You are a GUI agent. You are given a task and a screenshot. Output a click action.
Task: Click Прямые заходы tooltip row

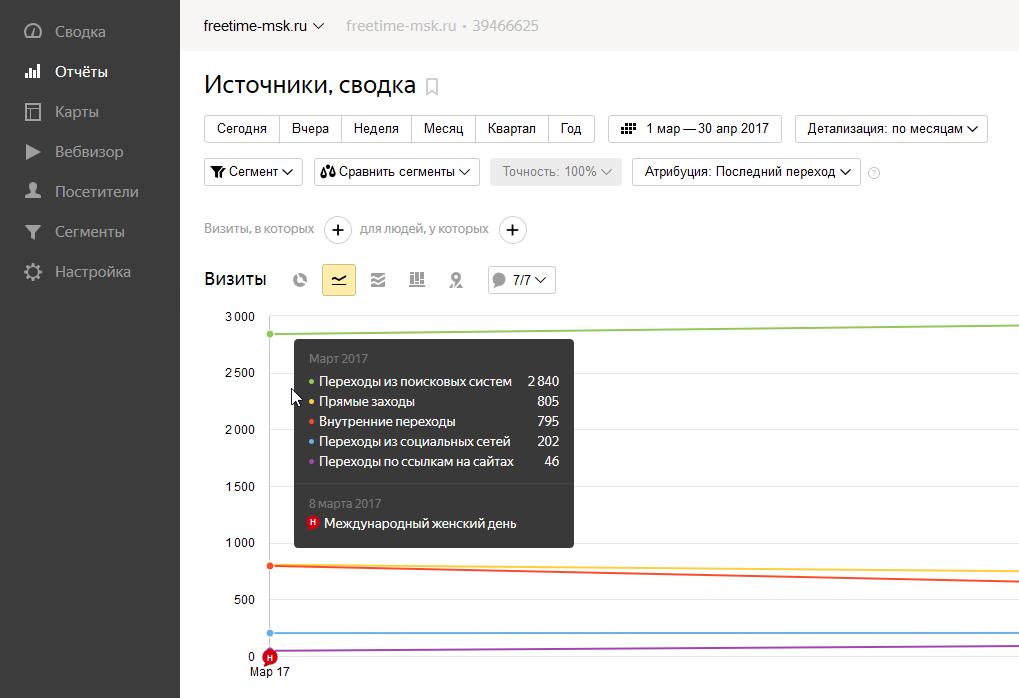[x=433, y=402]
